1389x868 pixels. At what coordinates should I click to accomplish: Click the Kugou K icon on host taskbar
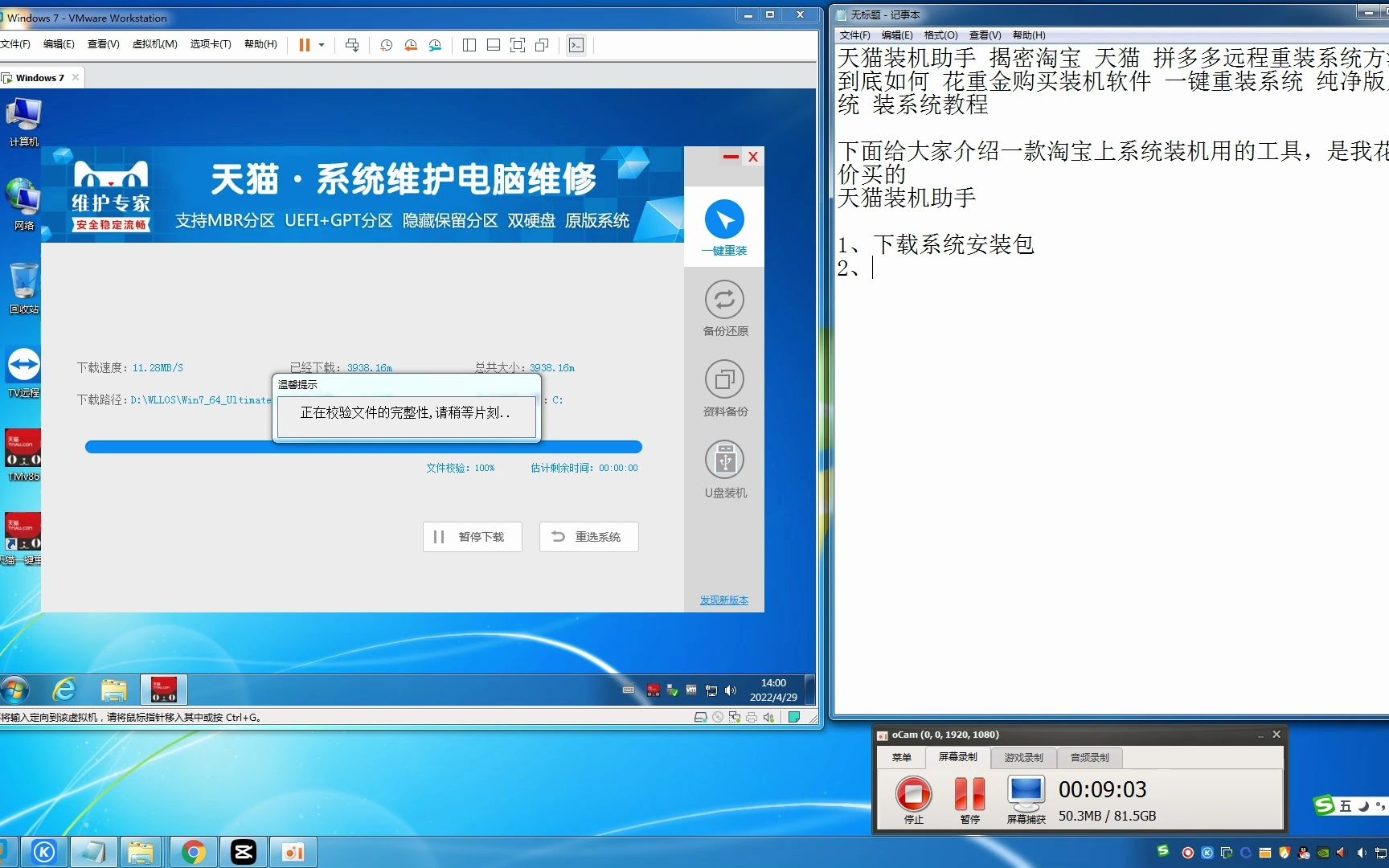pos(43,852)
